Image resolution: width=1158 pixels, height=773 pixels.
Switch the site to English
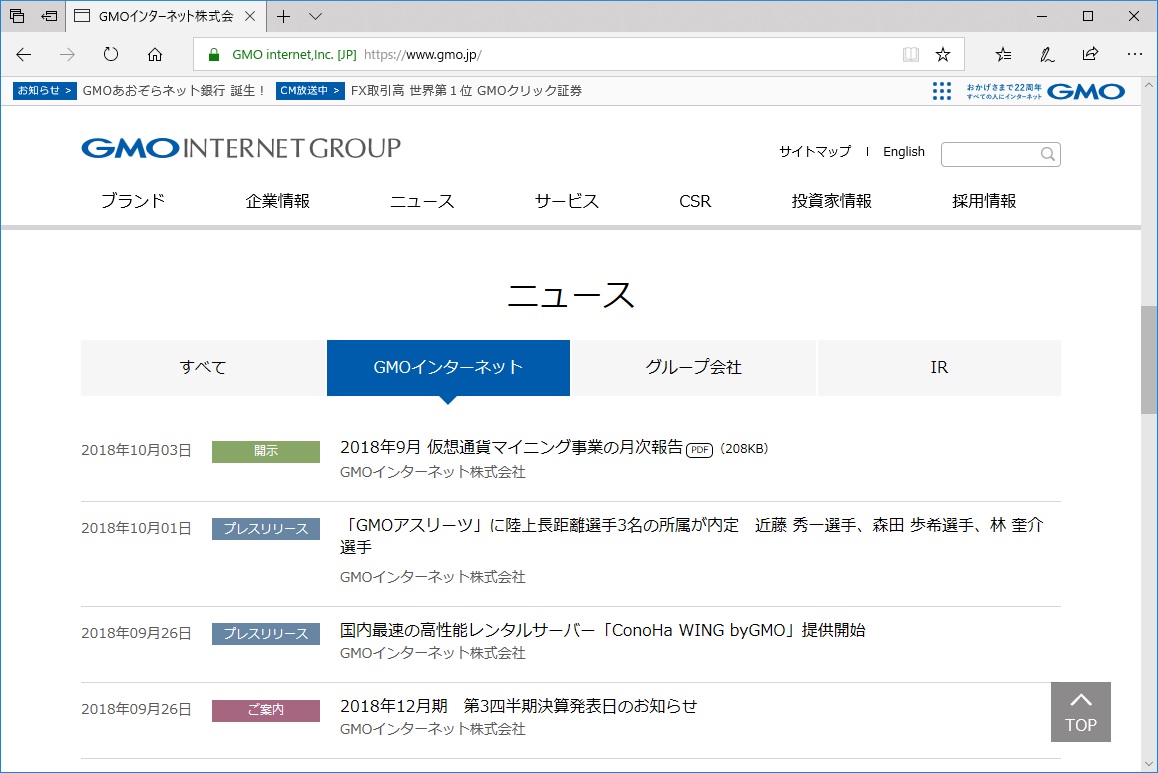(903, 151)
